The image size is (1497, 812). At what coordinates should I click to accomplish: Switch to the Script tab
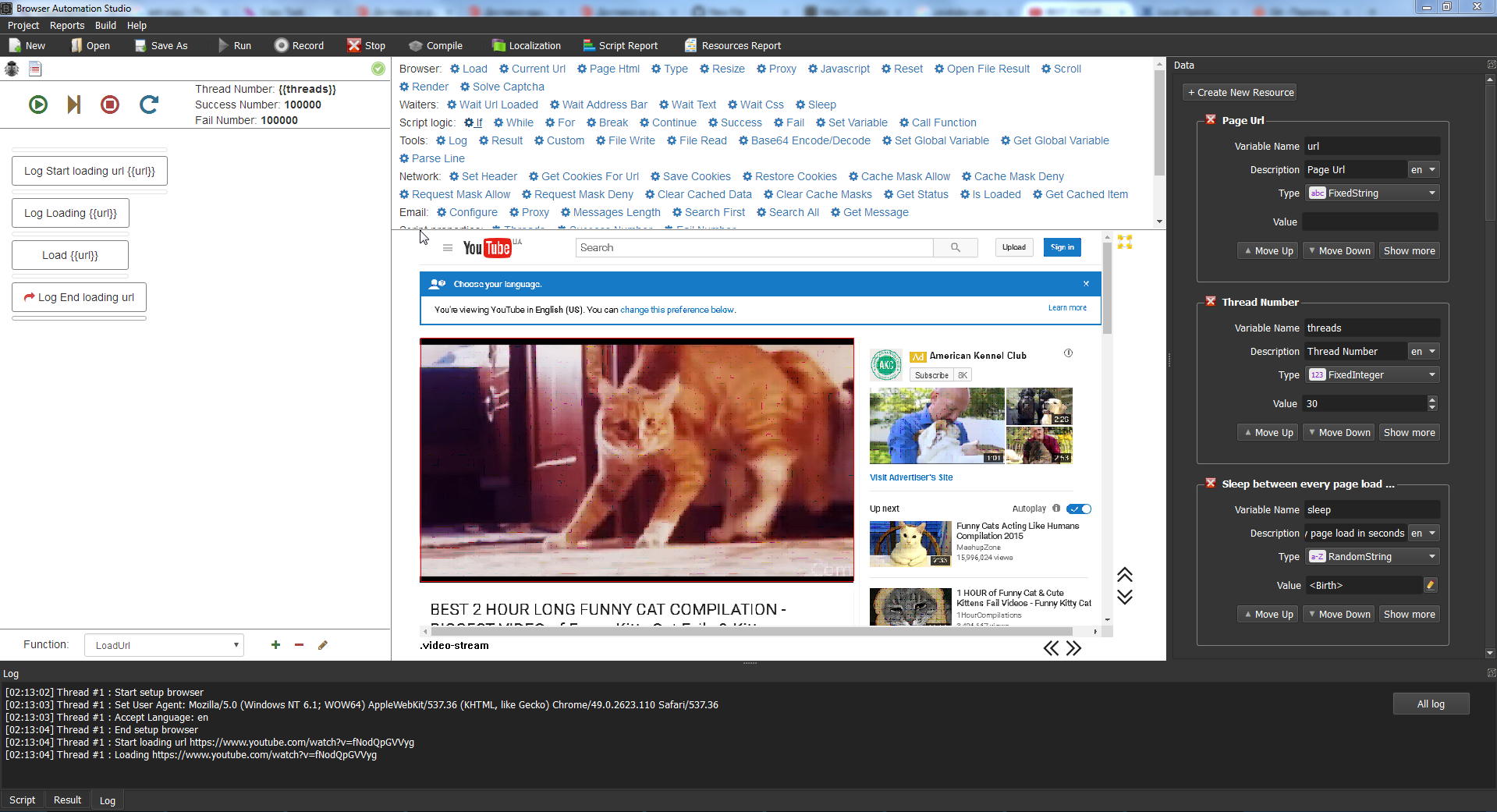click(22, 800)
